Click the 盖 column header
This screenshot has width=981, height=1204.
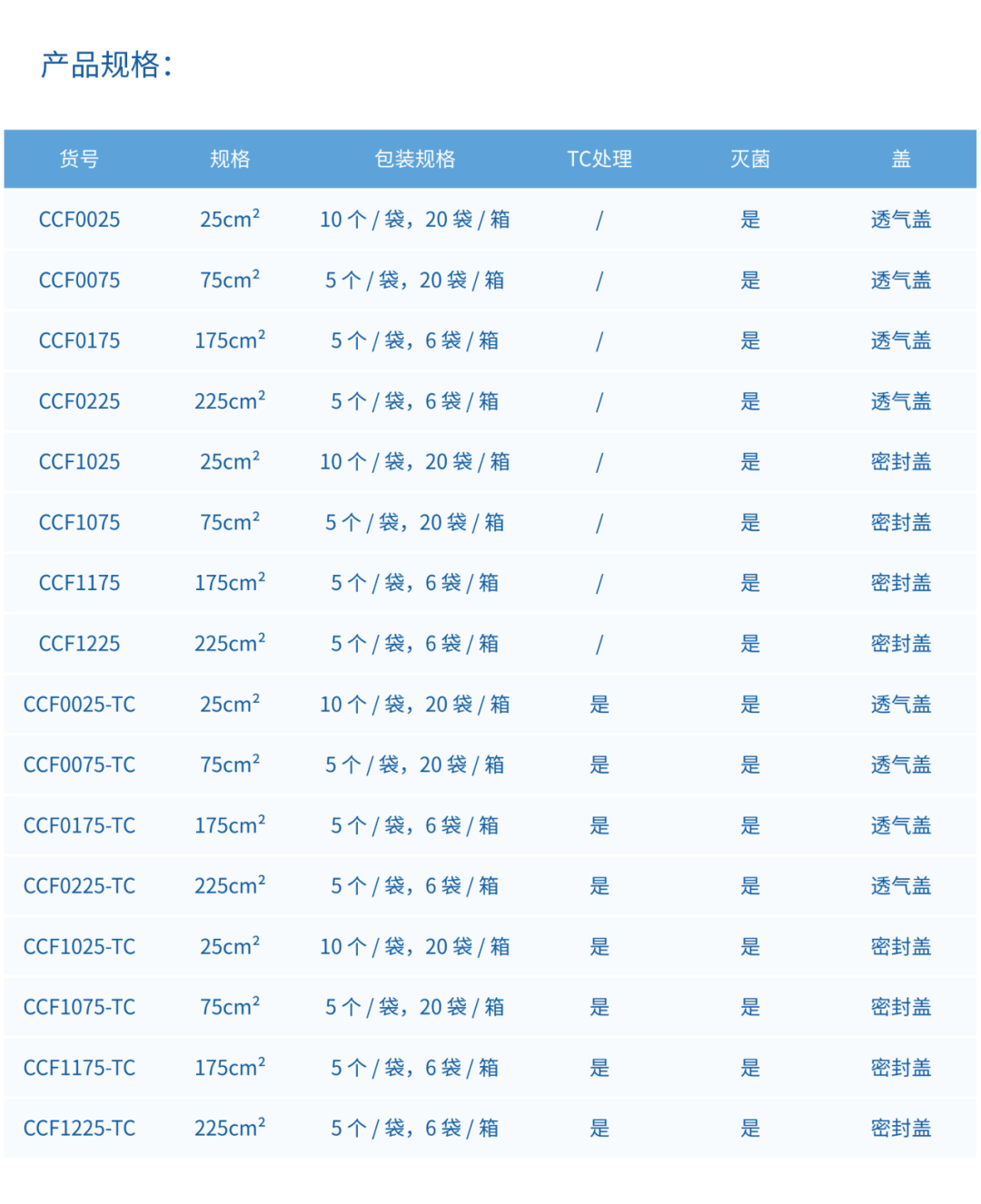click(901, 159)
